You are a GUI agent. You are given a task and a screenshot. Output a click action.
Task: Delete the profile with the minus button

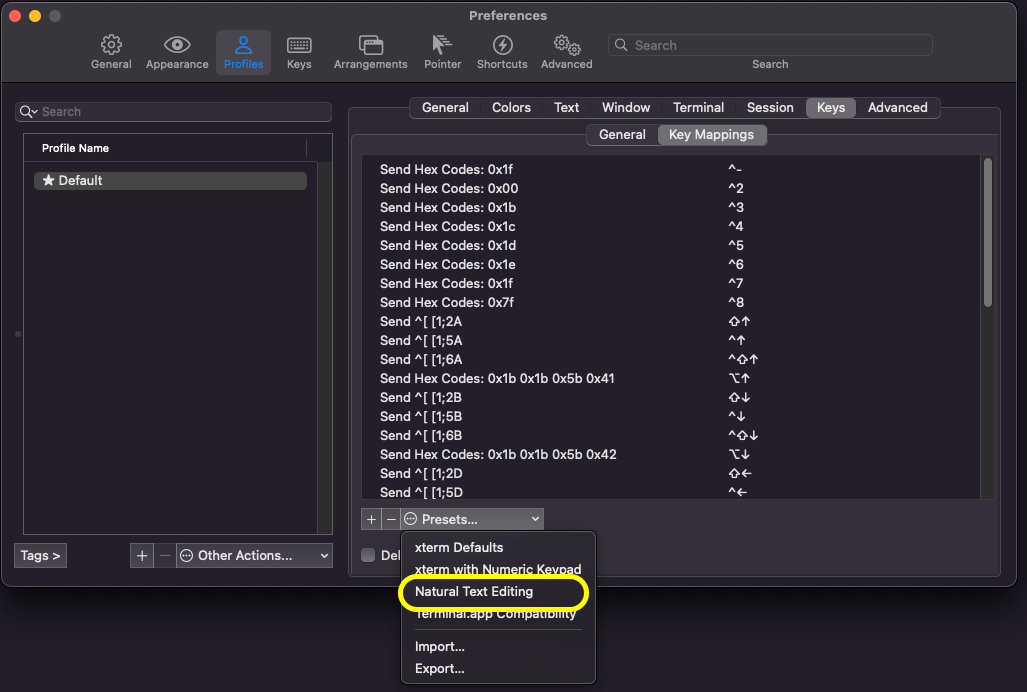click(165, 556)
